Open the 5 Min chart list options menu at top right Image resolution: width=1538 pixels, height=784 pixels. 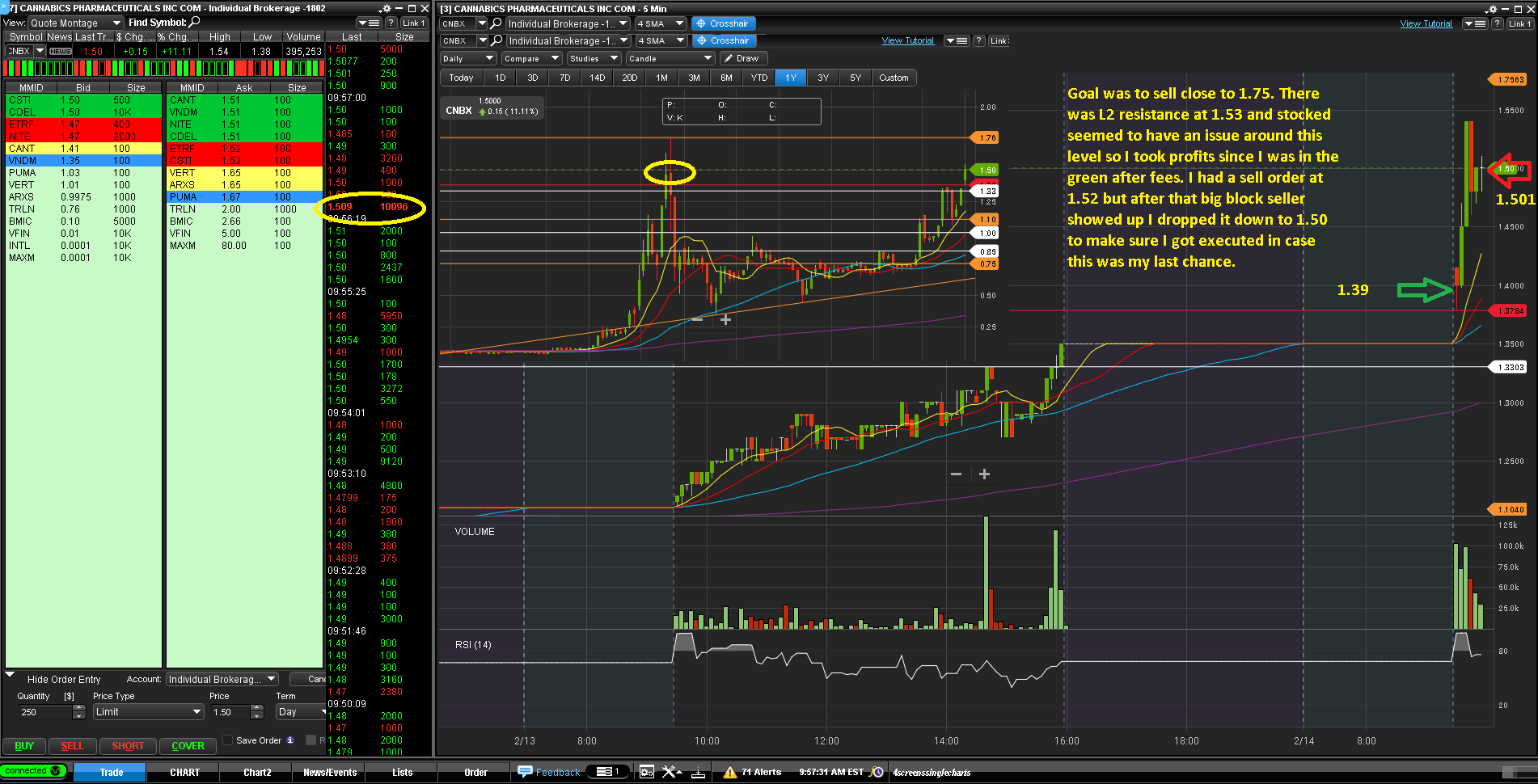coord(1476,23)
